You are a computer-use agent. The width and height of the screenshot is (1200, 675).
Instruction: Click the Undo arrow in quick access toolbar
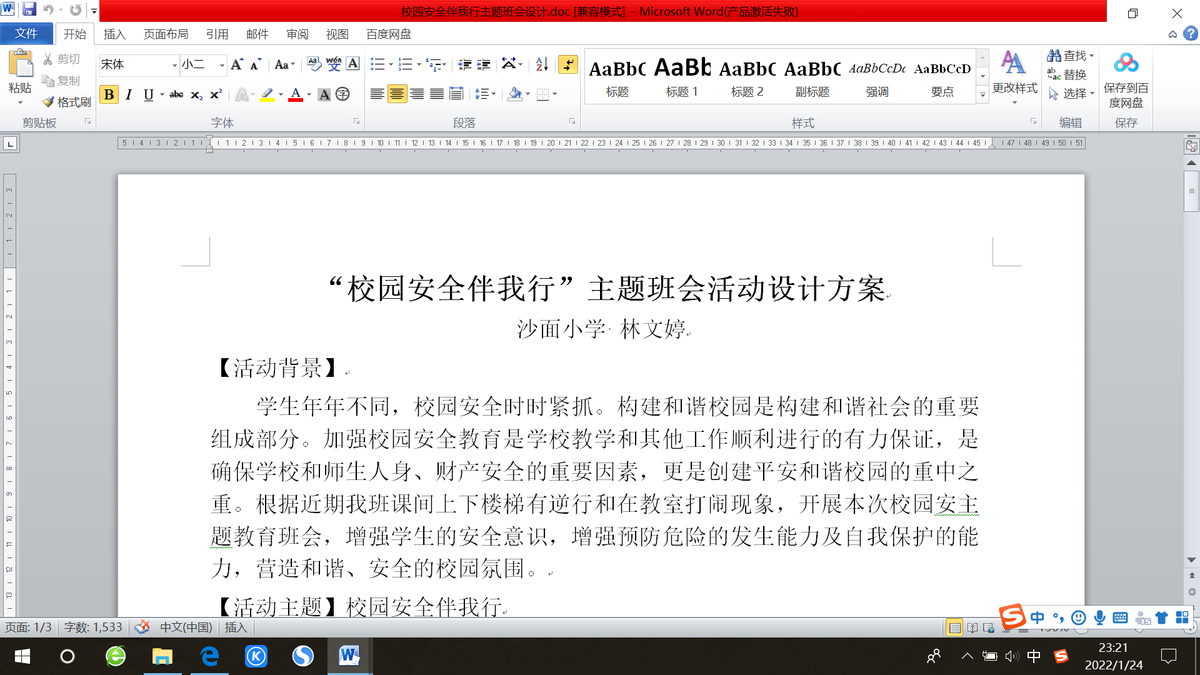48,10
